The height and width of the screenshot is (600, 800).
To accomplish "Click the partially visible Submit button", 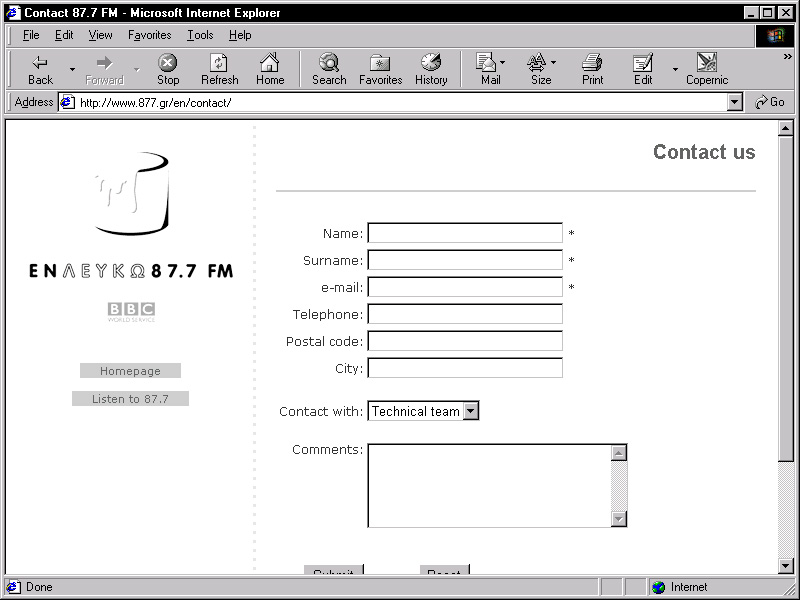I will click(x=334, y=569).
